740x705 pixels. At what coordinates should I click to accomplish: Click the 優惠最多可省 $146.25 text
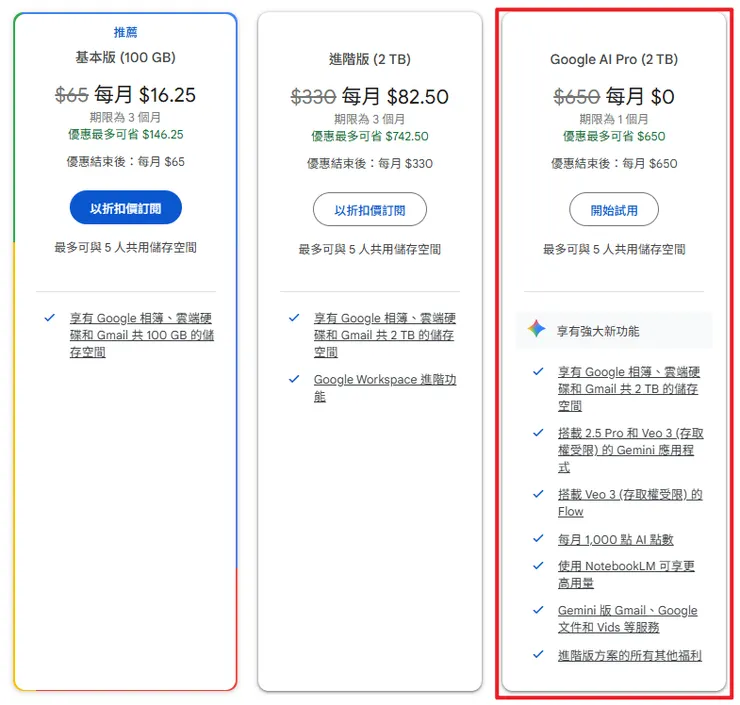(126, 134)
